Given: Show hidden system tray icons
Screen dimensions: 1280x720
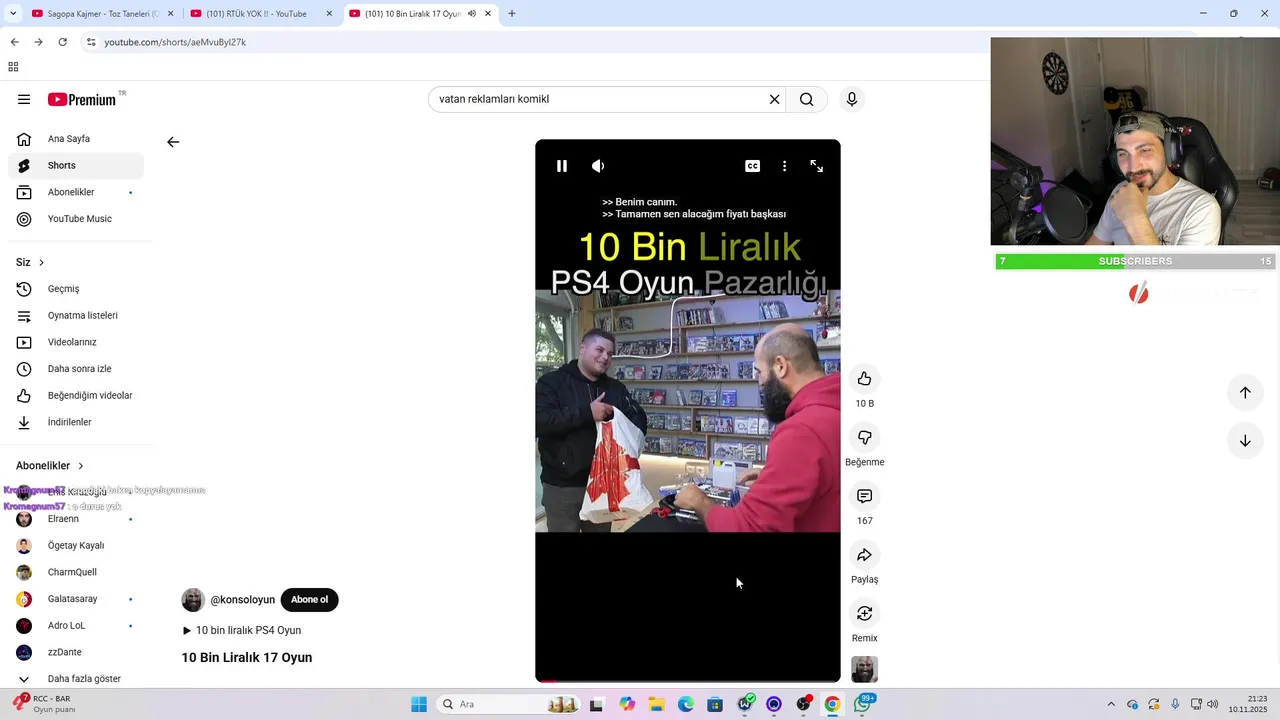Looking at the screenshot, I should coord(1110,704).
